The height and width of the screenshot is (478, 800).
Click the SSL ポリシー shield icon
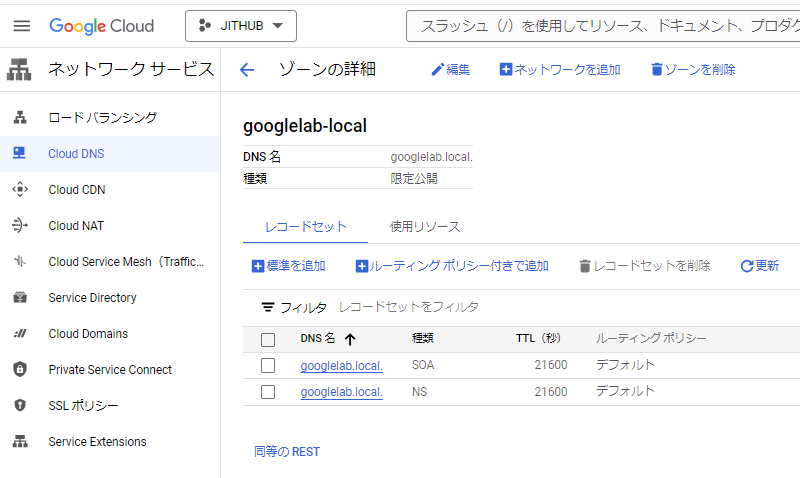click(x=19, y=406)
